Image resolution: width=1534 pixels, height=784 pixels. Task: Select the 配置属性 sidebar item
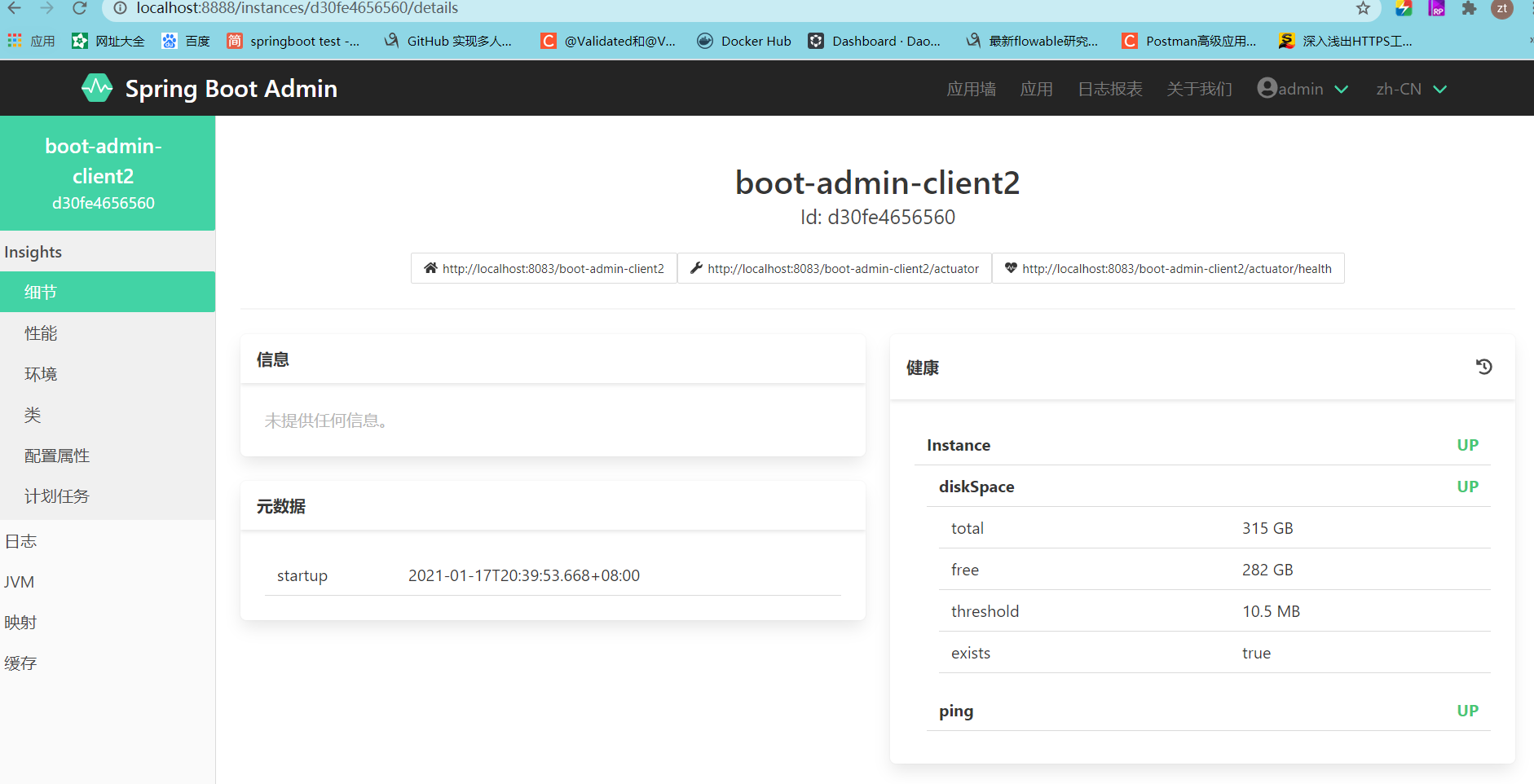coord(108,455)
